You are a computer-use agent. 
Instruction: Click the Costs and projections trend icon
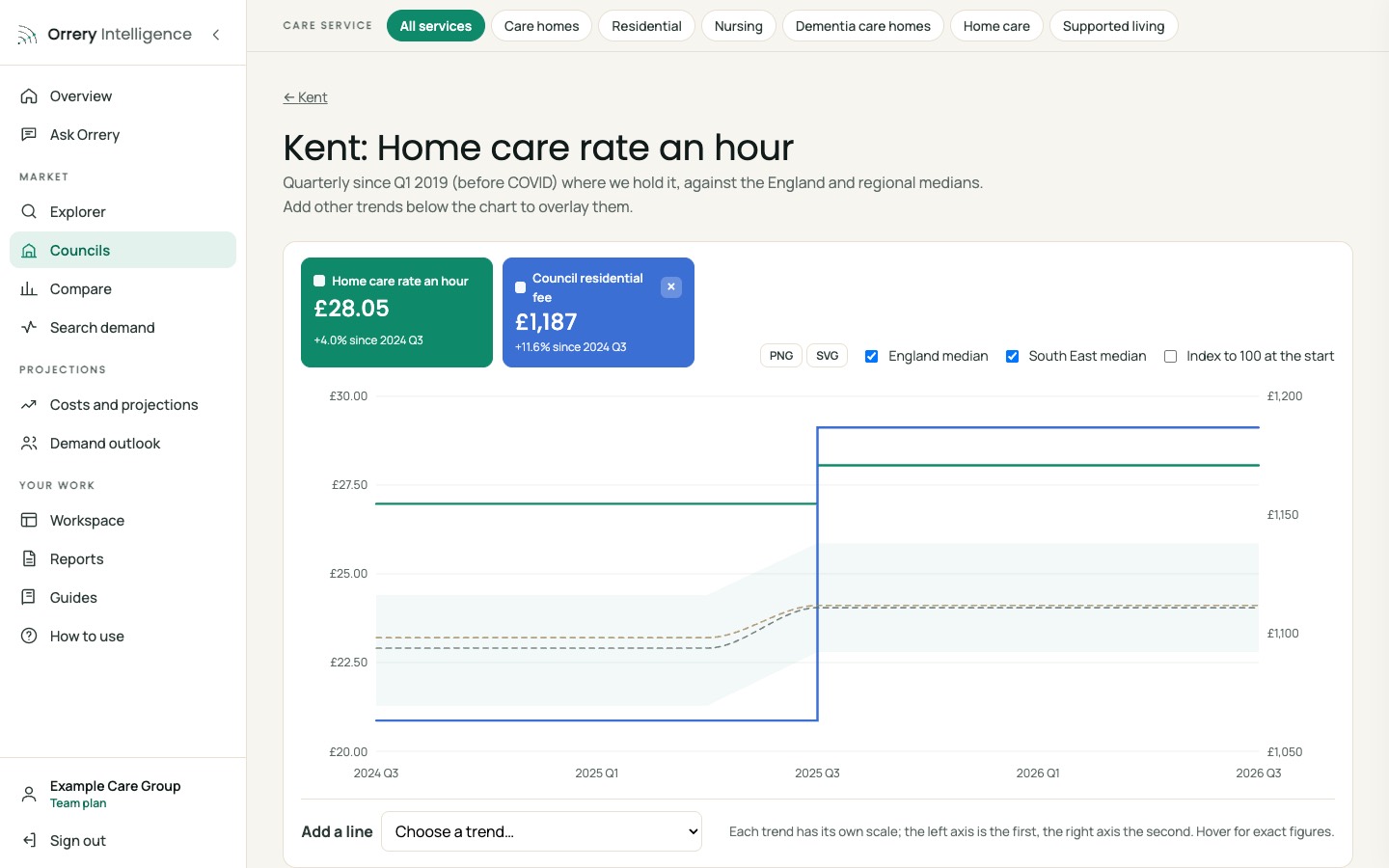click(x=29, y=405)
